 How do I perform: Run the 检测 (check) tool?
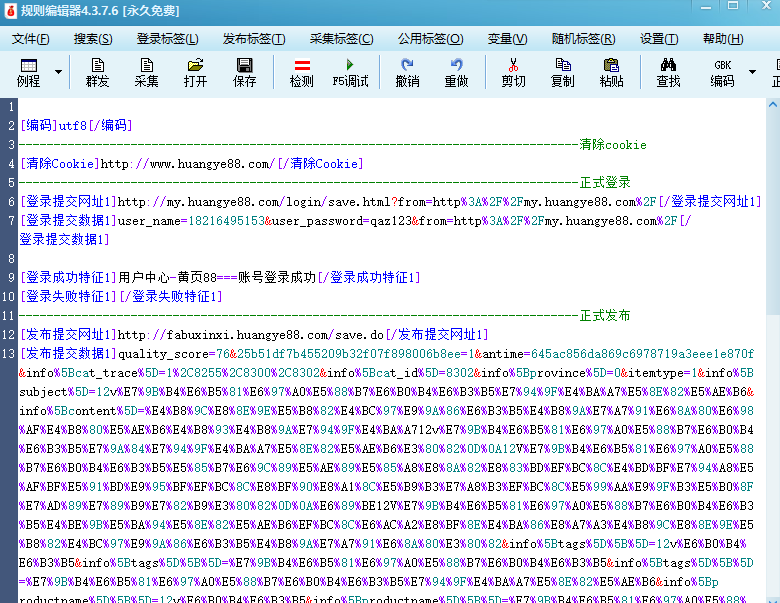pyautogui.click(x=301, y=72)
